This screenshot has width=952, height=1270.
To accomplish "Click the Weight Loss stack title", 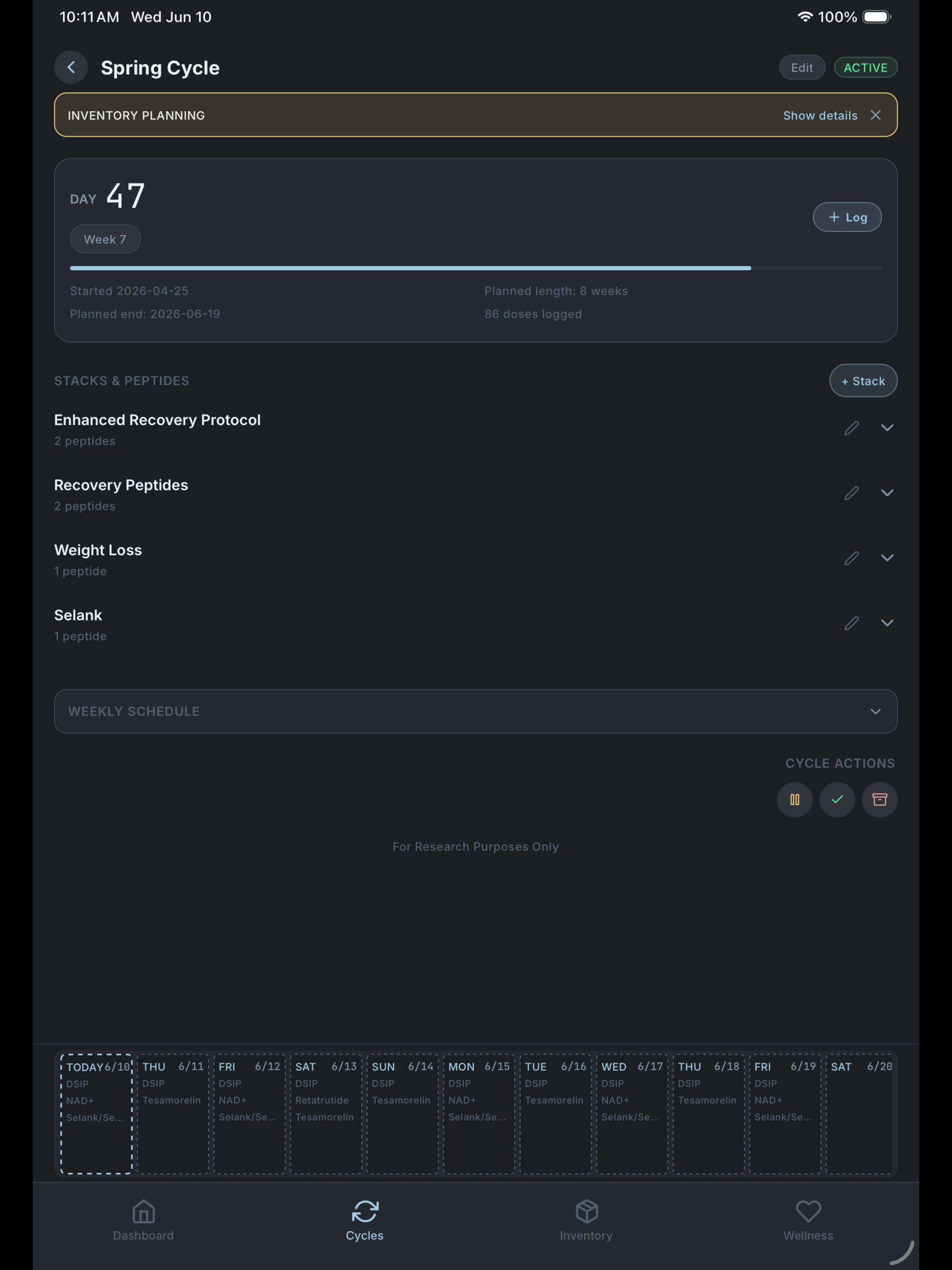I will (x=98, y=550).
